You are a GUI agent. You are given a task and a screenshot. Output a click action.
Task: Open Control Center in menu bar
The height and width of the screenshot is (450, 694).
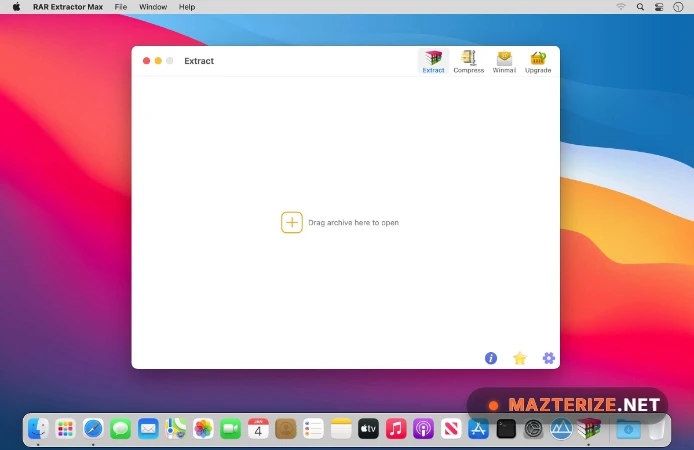(659, 7)
